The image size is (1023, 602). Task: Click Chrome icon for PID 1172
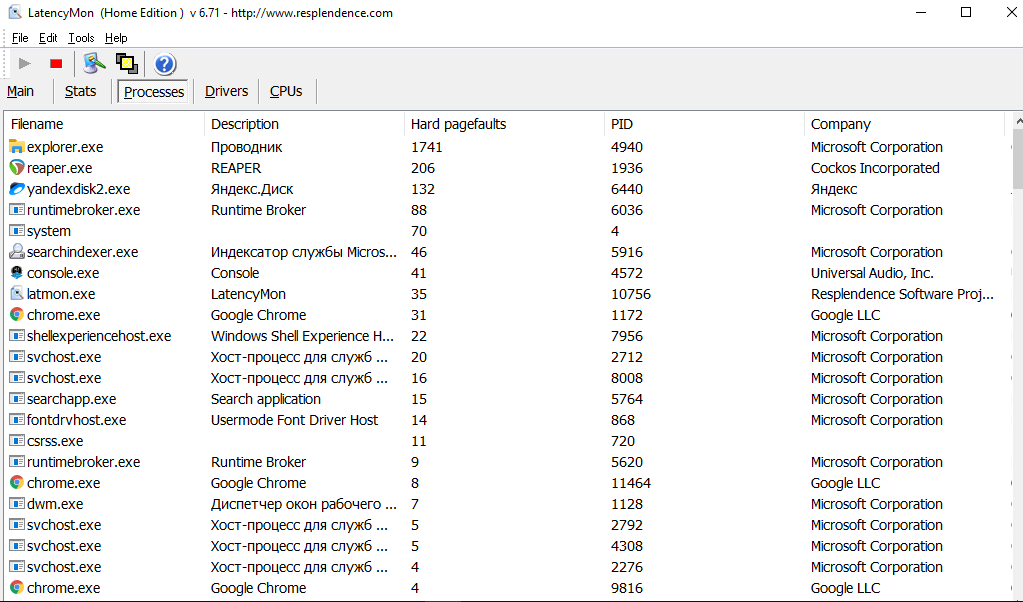click(17, 314)
